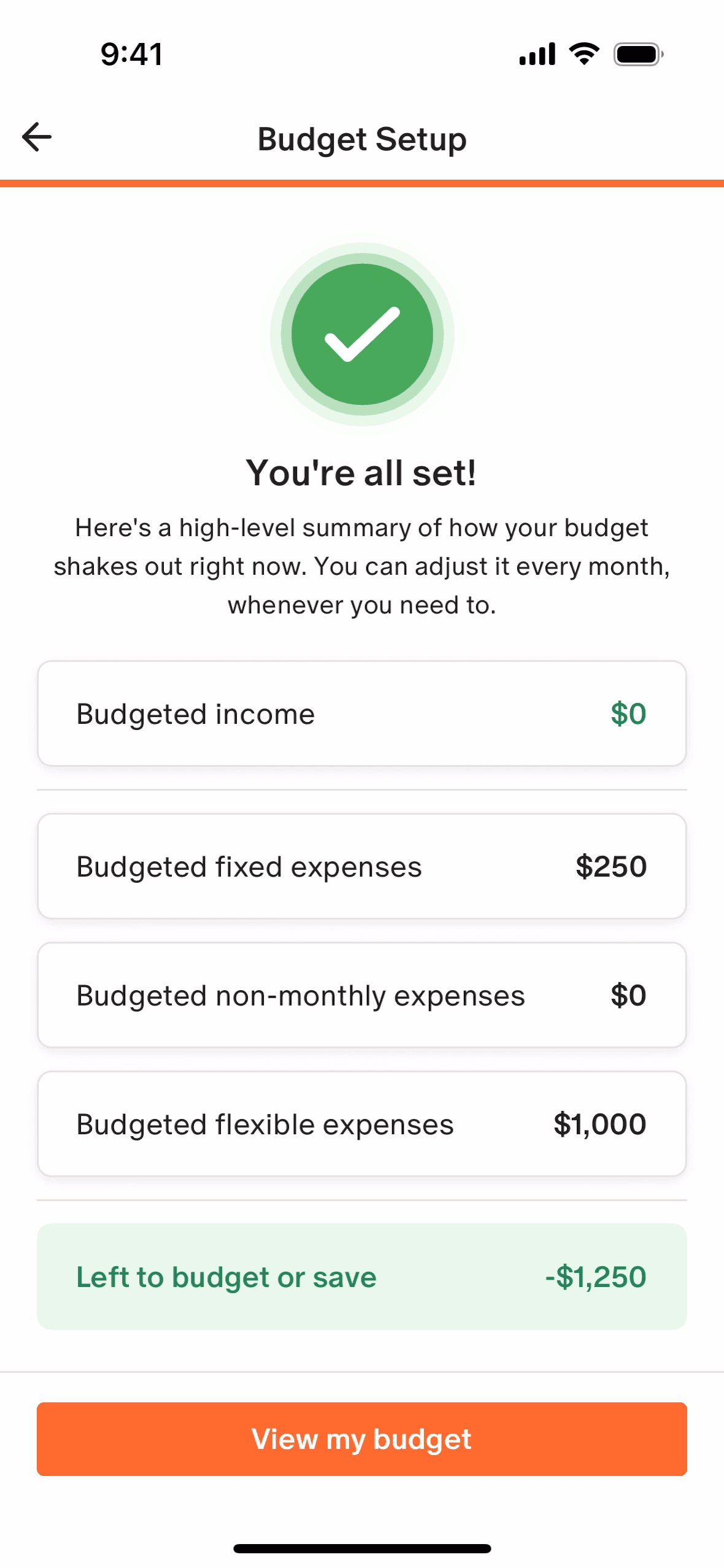The height and width of the screenshot is (1568, 724).
Task: Tap the back arrow icon
Action: tap(37, 137)
